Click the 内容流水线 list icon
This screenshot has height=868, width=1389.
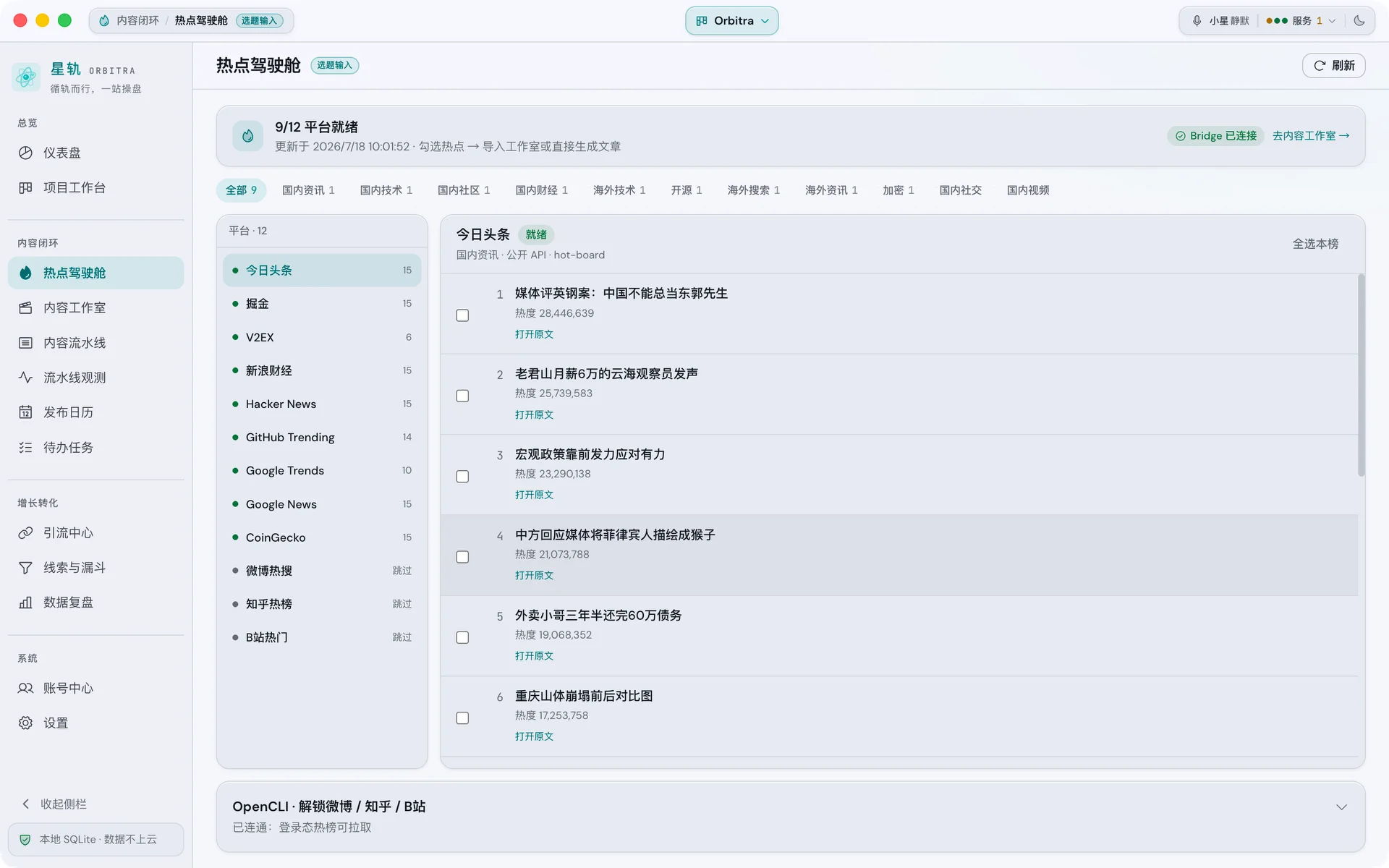pos(25,343)
